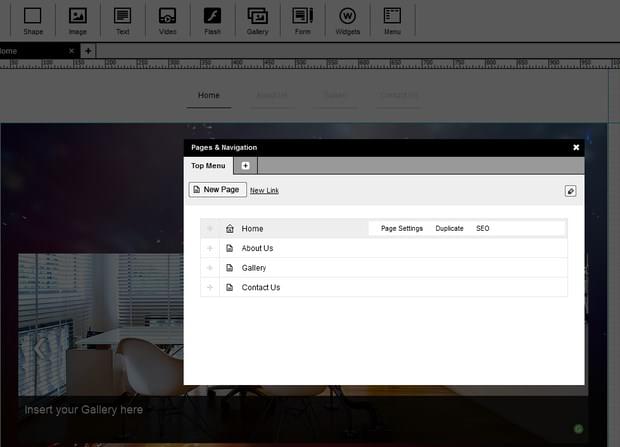The width and height of the screenshot is (620, 447).
Task: Select the Video tool in toolbar
Action: [x=168, y=21]
